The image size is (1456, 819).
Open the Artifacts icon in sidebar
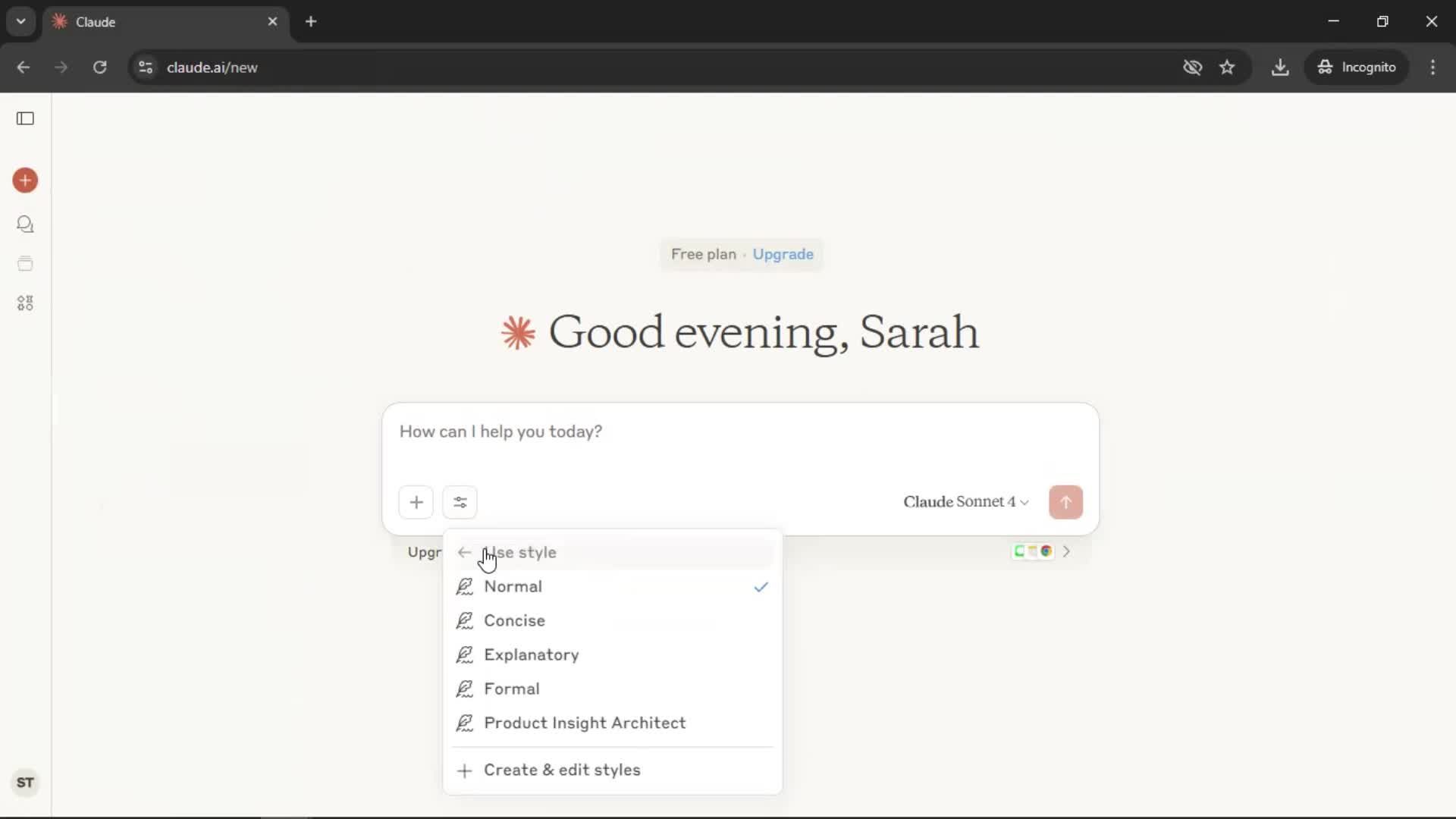tap(25, 303)
